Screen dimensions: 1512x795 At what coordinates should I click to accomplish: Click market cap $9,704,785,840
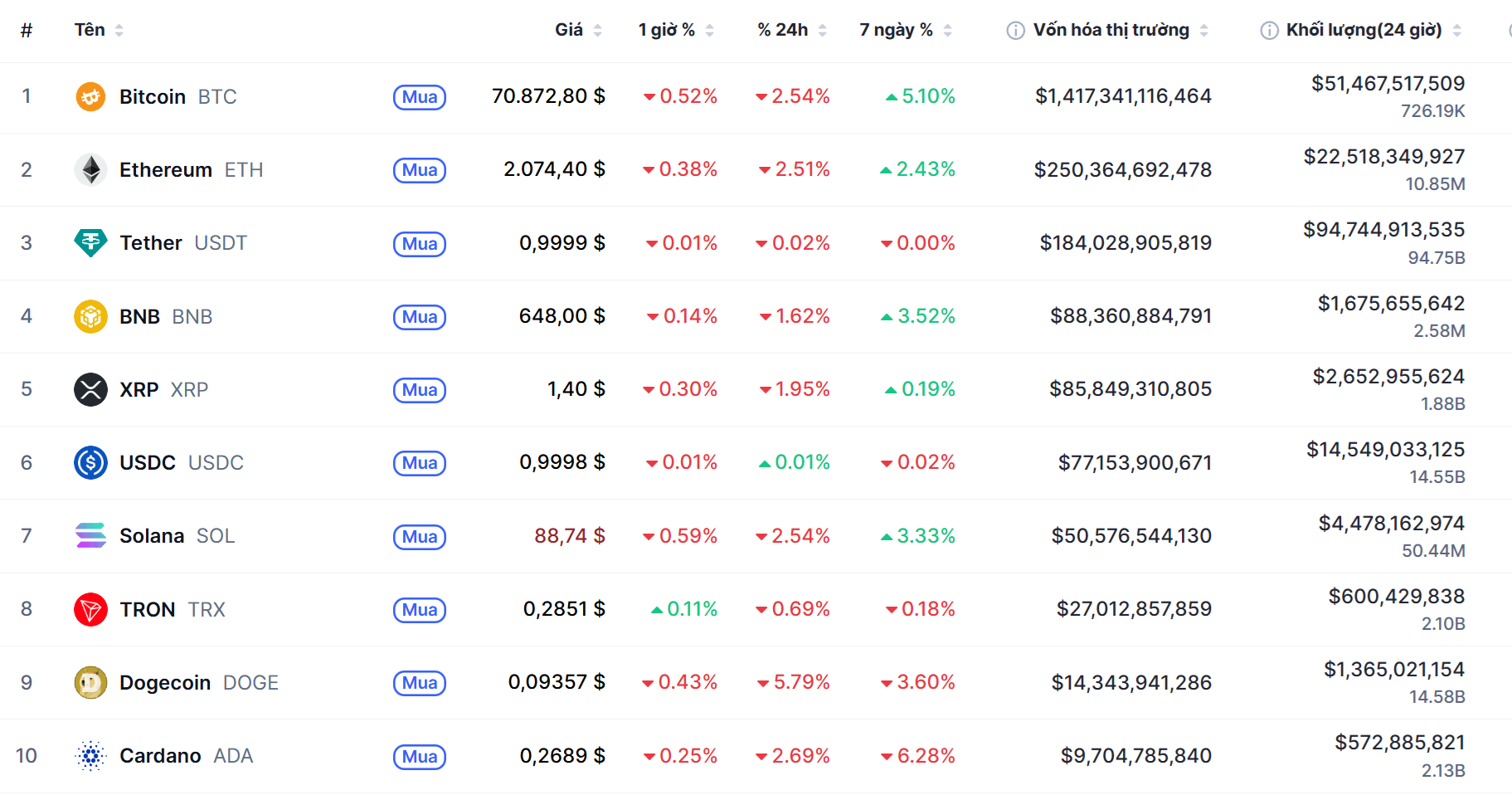pyautogui.click(x=1136, y=756)
